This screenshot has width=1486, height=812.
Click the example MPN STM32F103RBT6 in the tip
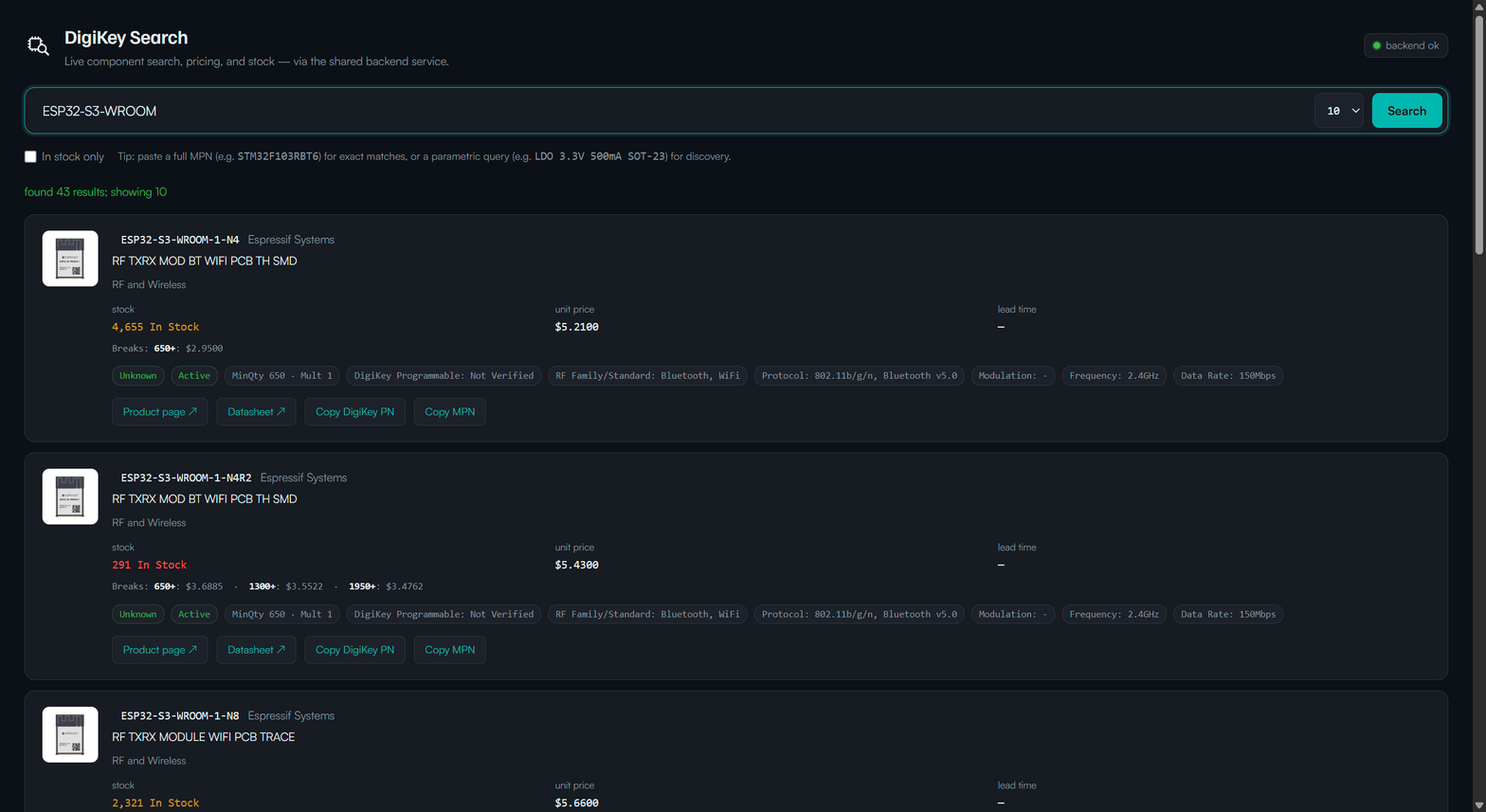point(280,156)
